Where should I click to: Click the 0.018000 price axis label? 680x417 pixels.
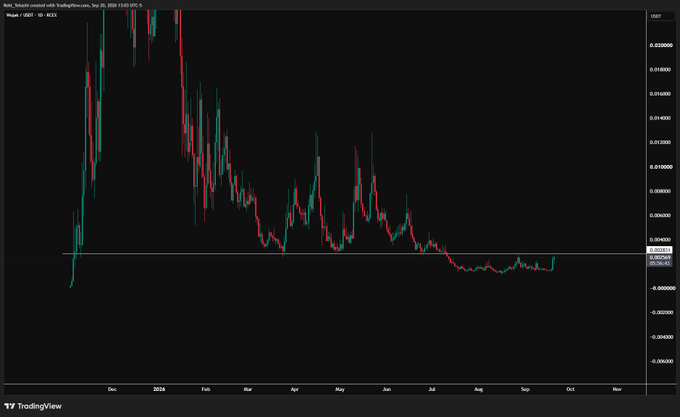(661, 69)
